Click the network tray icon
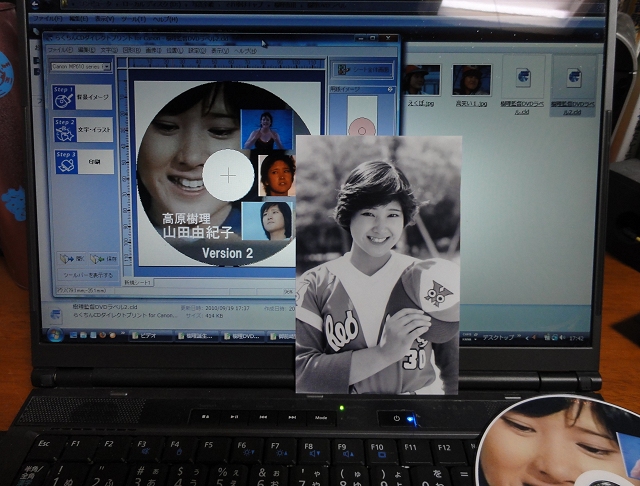The width and height of the screenshot is (640, 486). [555, 338]
